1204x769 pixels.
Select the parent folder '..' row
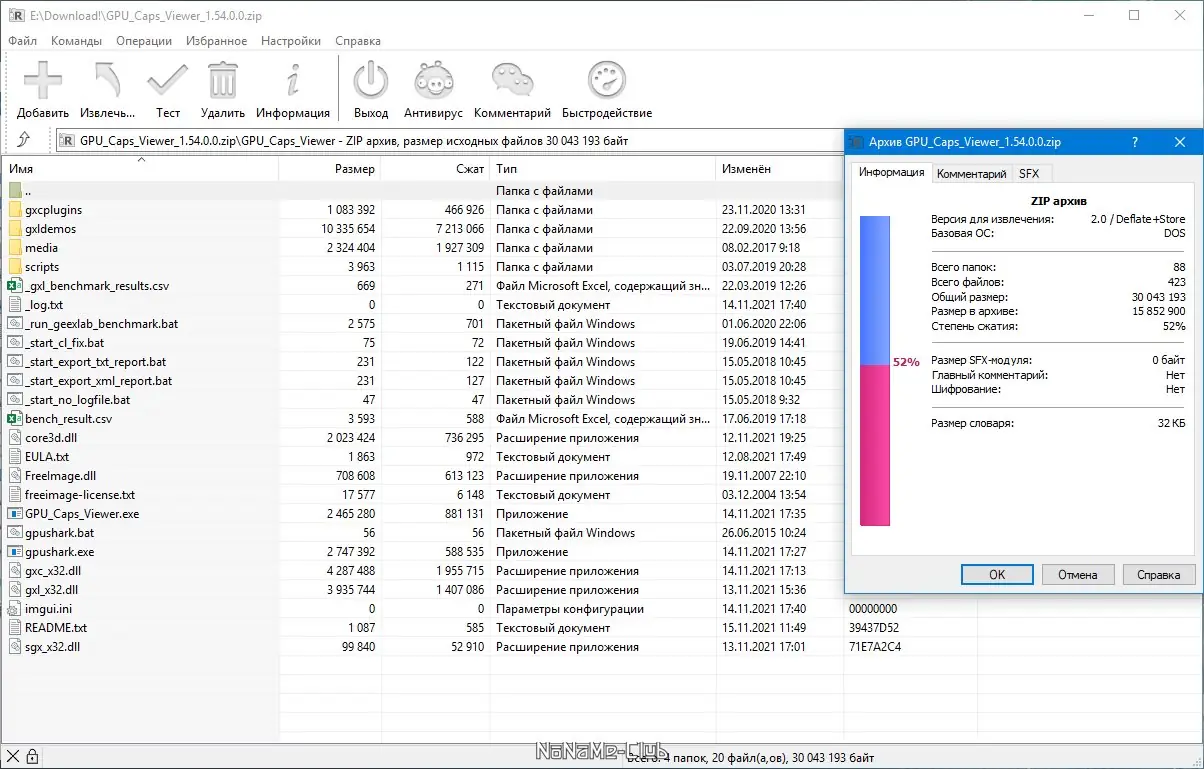click(422, 191)
